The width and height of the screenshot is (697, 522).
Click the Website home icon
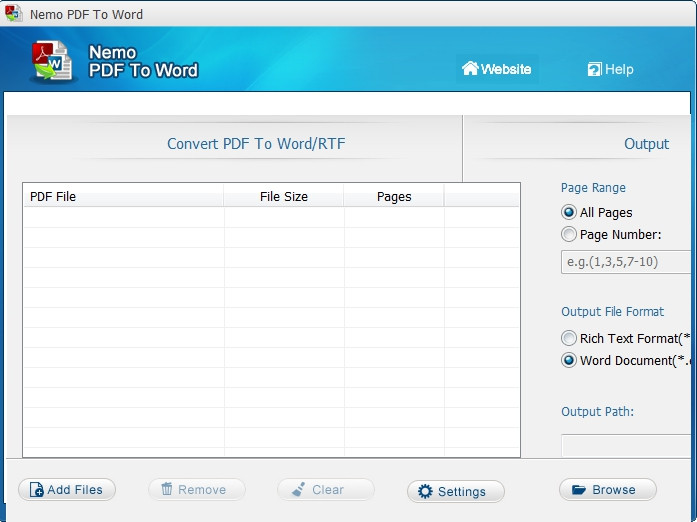click(x=470, y=68)
